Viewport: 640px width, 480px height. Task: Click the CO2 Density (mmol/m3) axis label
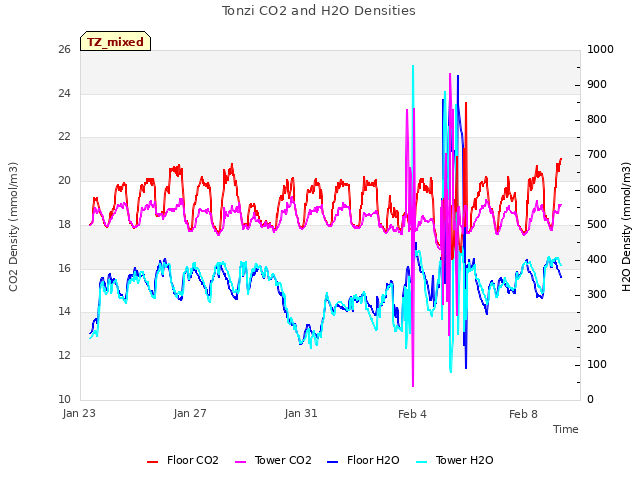(x=13, y=227)
